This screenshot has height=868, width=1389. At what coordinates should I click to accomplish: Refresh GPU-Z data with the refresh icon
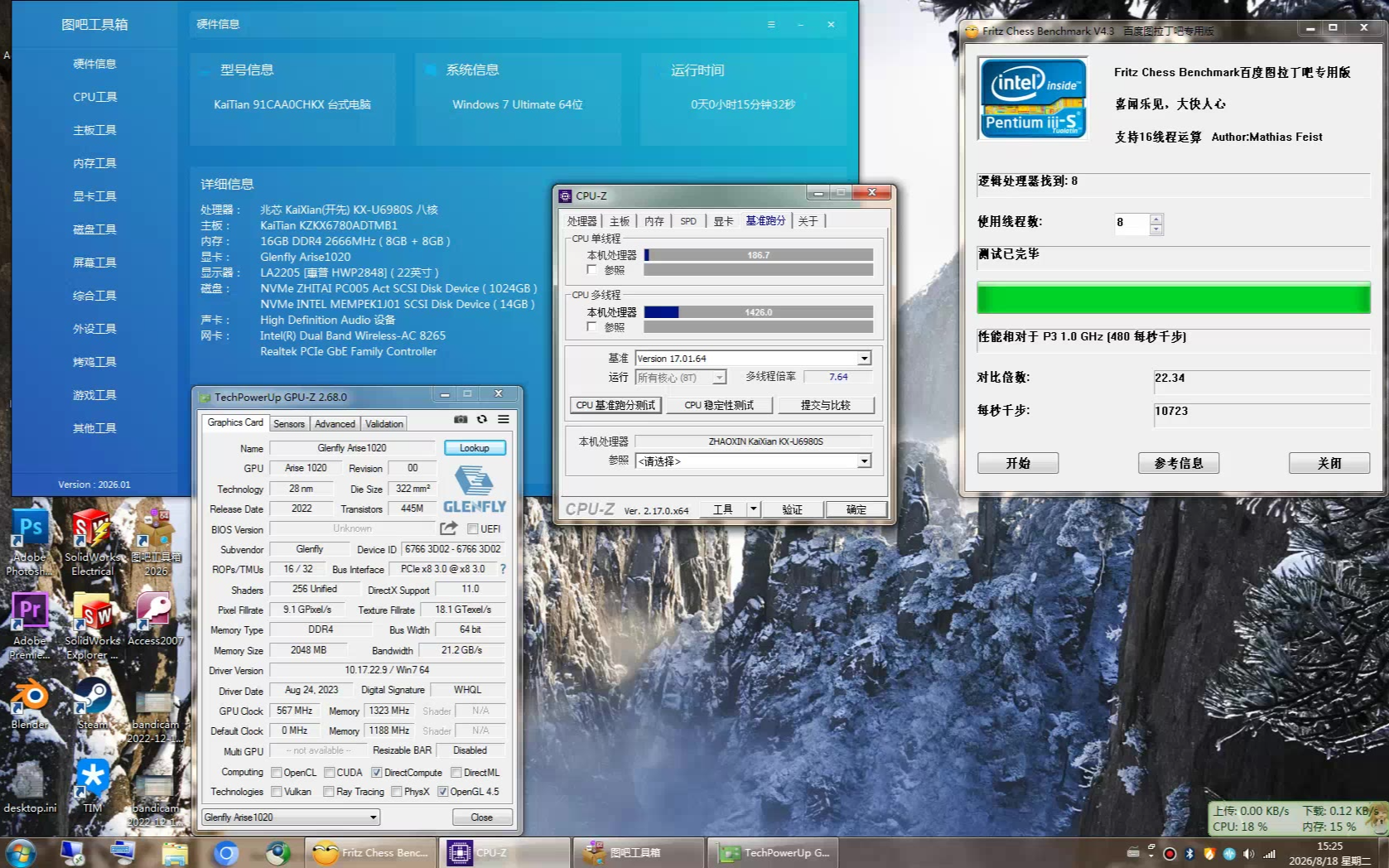click(x=482, y=419)
